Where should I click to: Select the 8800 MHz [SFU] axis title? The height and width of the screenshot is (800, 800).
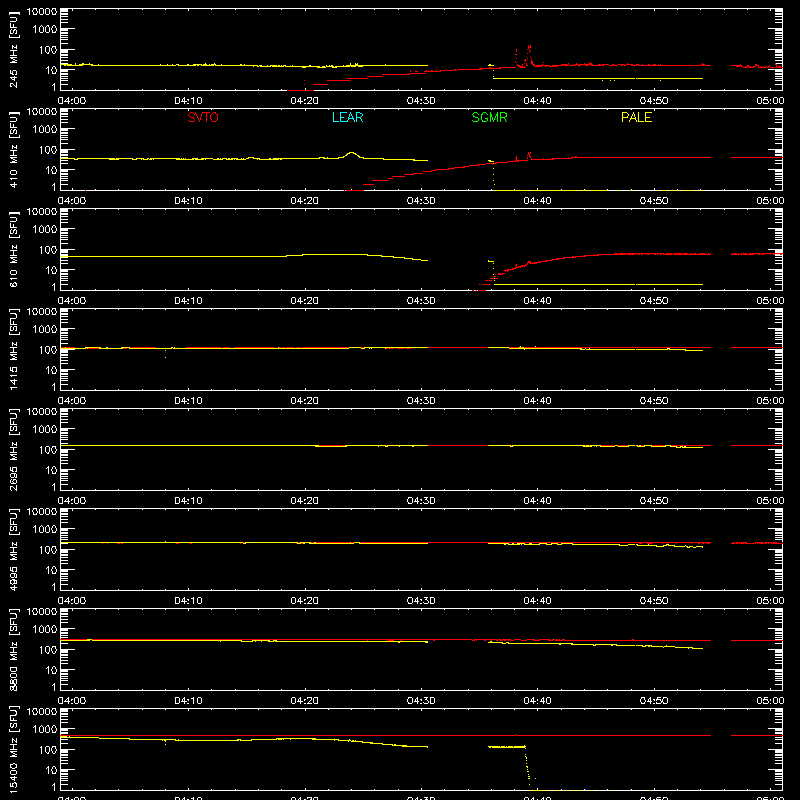13,649
